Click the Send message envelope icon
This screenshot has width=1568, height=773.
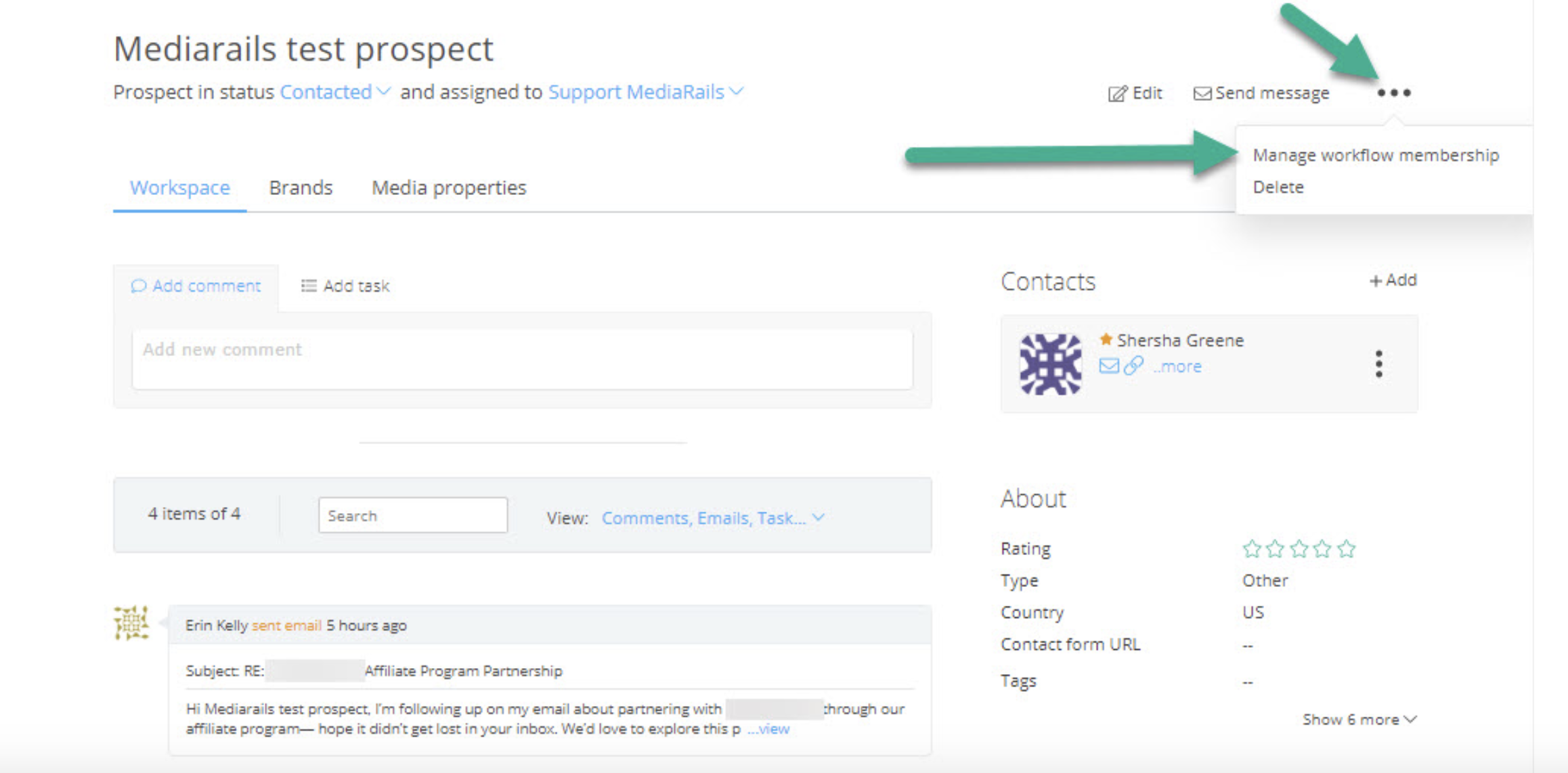click(x=1202, y=93)
